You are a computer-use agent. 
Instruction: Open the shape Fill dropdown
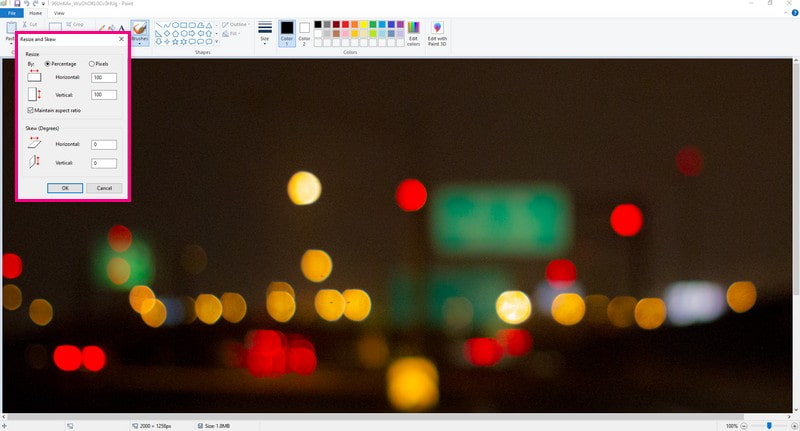pyautogui.click(x=233, y=33)
